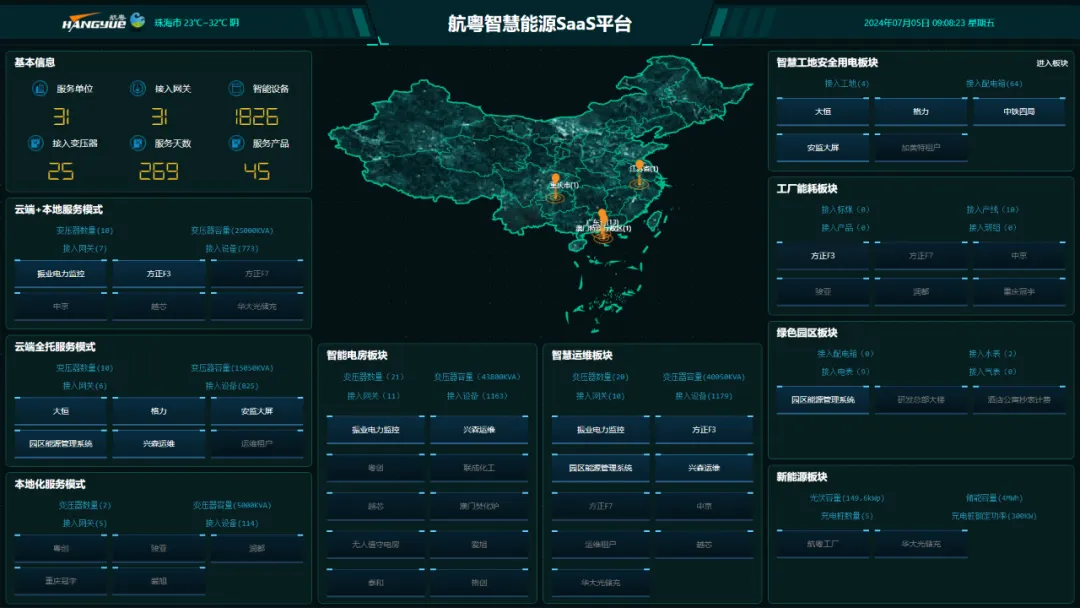Click the 智能设备 icon in 基本信息
The image size is (1080, 608).
[236, 88]
